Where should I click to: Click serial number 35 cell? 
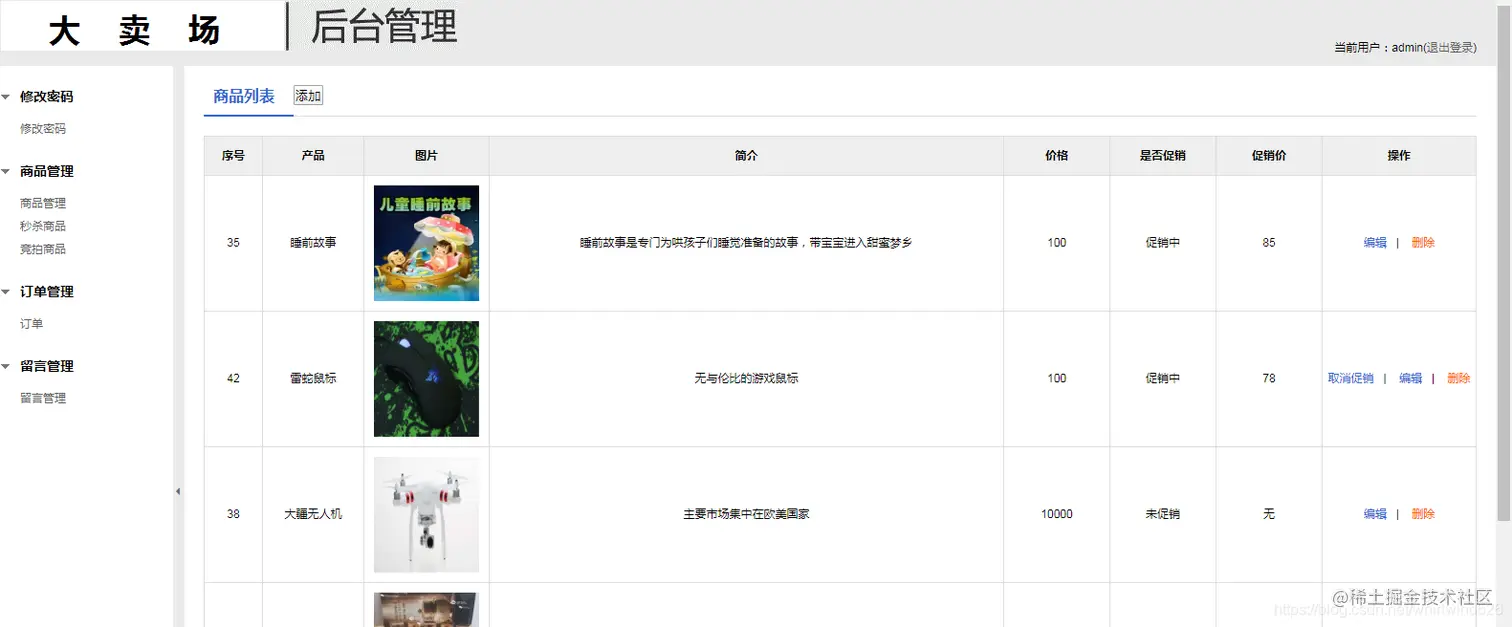233,243
